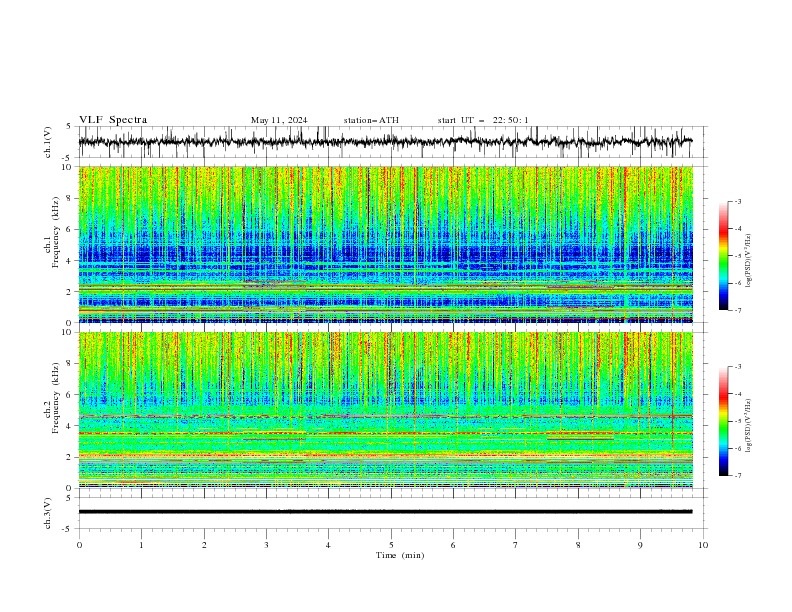Click the ch.1 spectrogram panel
This screenshot has width=792, height=612.
(385, 244)
